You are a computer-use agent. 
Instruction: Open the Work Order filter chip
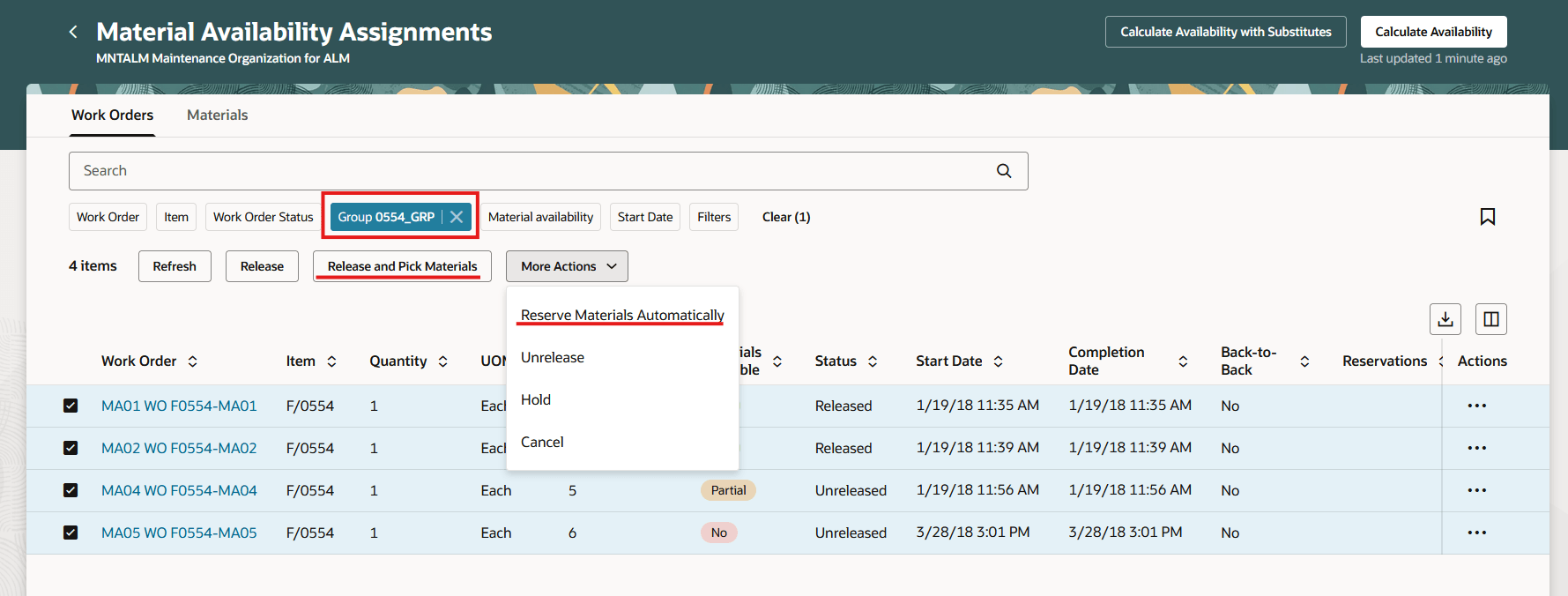108,217
